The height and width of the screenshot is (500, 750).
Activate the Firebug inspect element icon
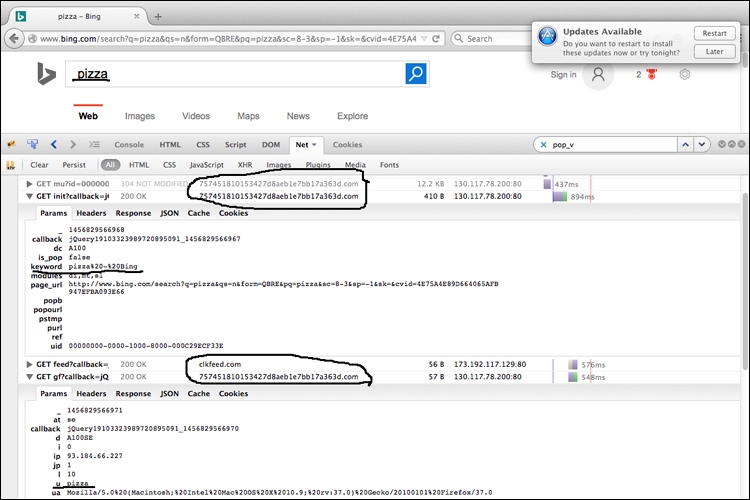pos(33,144)
